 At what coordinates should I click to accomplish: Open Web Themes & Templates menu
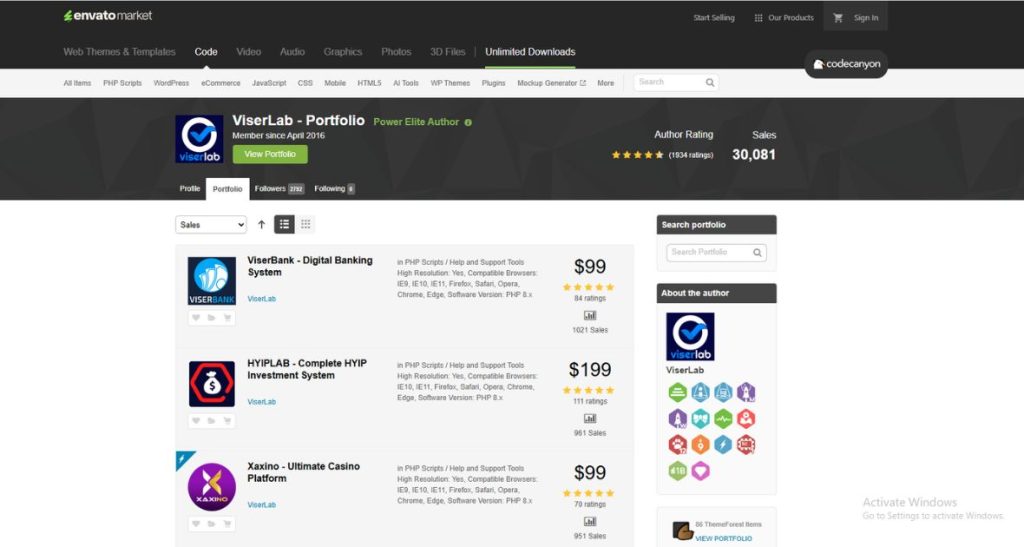point(120,52)
